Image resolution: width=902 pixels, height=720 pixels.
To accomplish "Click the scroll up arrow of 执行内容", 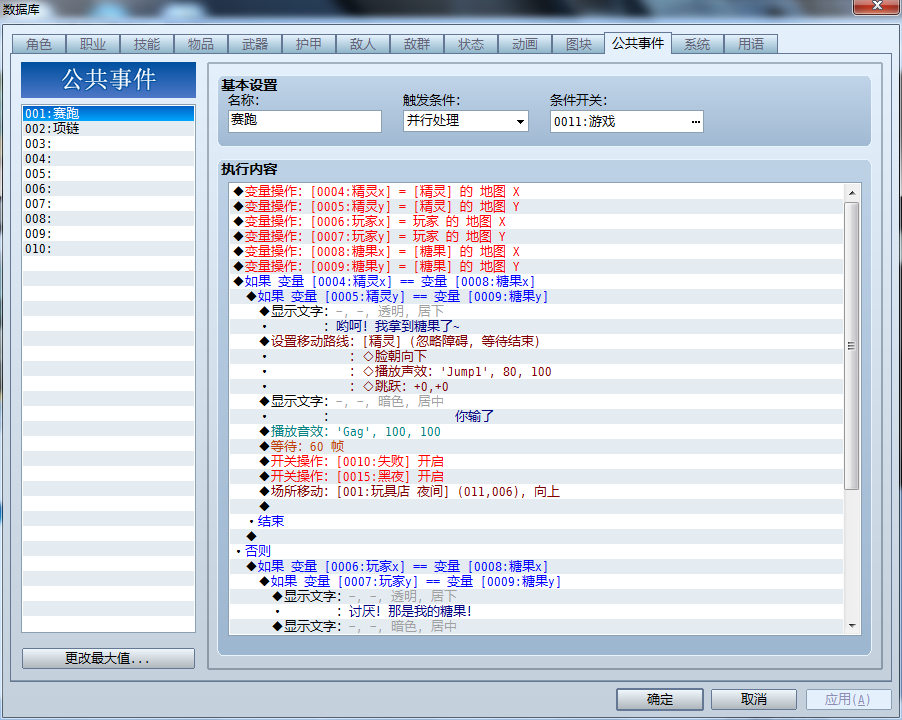I will coord(852,193).
